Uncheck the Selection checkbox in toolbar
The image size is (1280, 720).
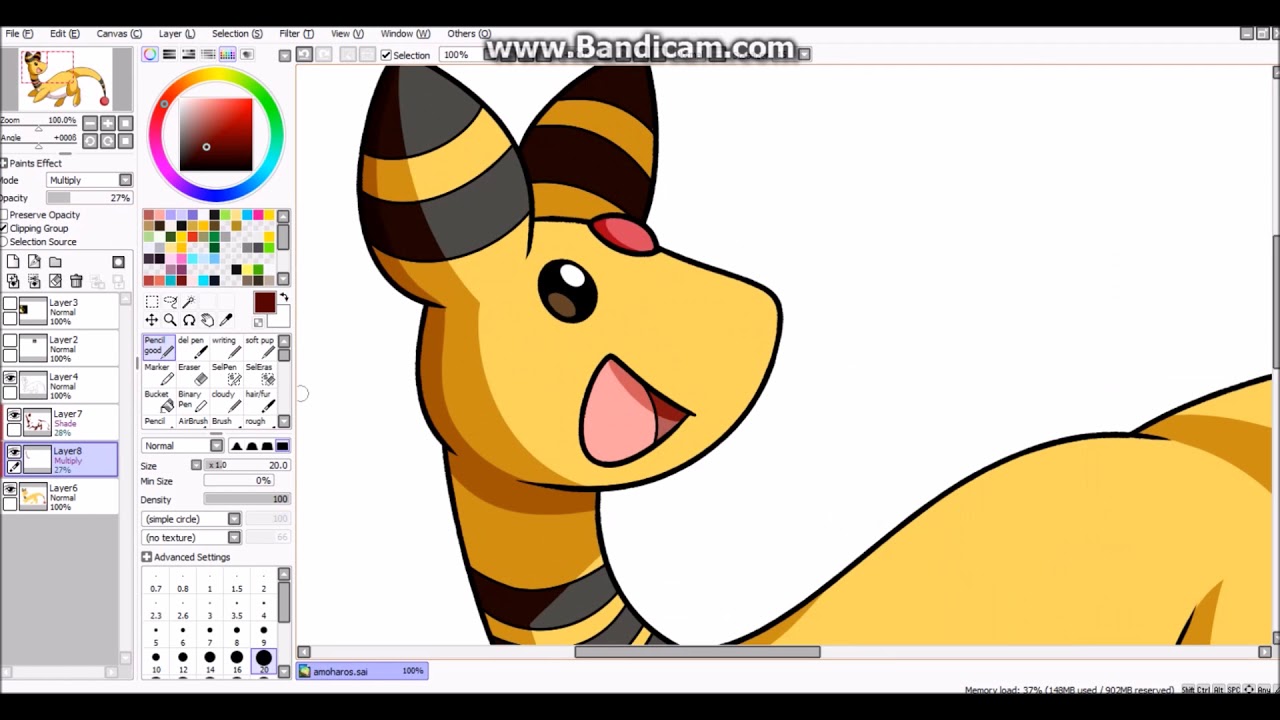(x=386, y=55)
